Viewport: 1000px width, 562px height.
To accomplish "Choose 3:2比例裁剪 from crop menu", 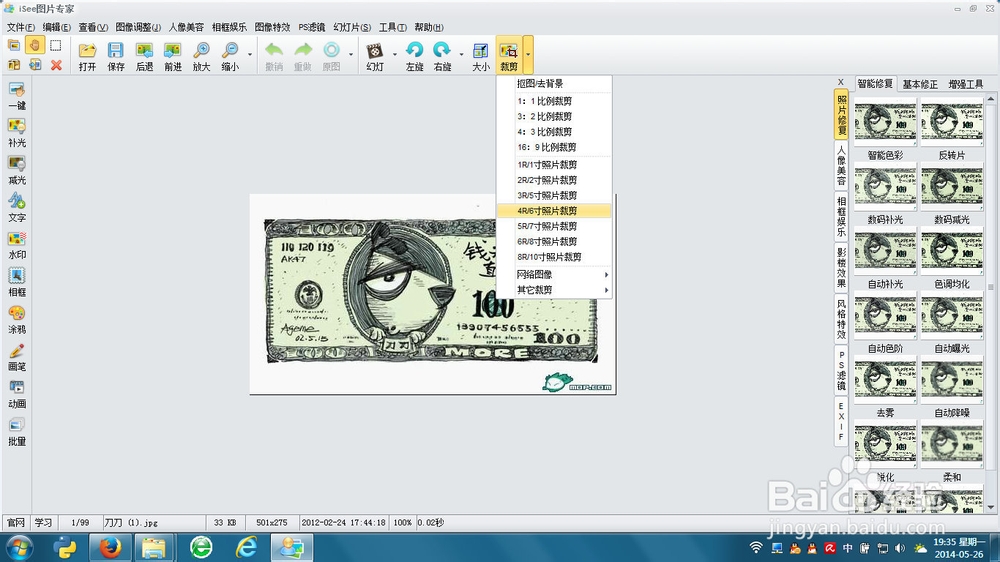I will [554, 116].
